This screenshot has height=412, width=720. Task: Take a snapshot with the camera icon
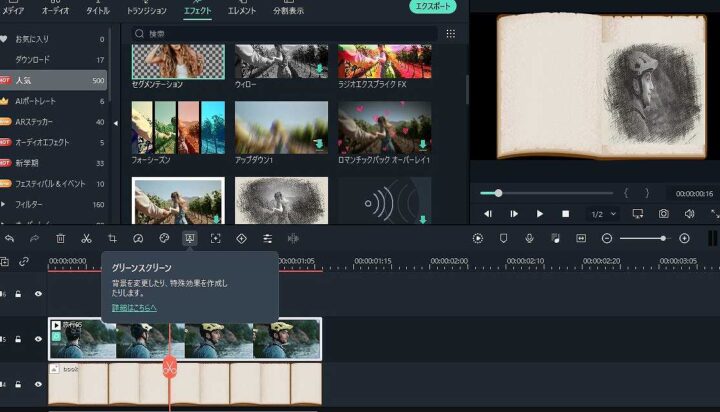pos(663,213)
